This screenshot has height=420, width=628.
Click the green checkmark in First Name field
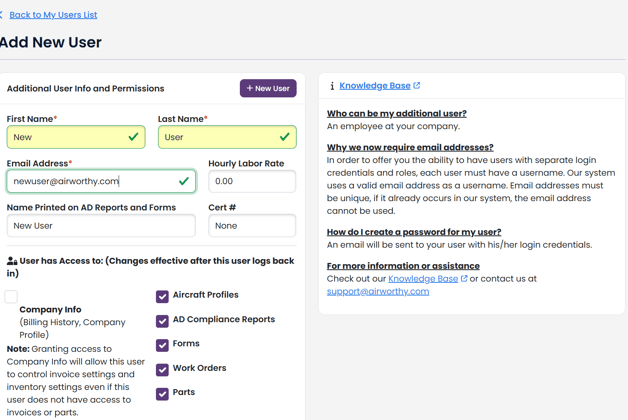click(133, 137)
